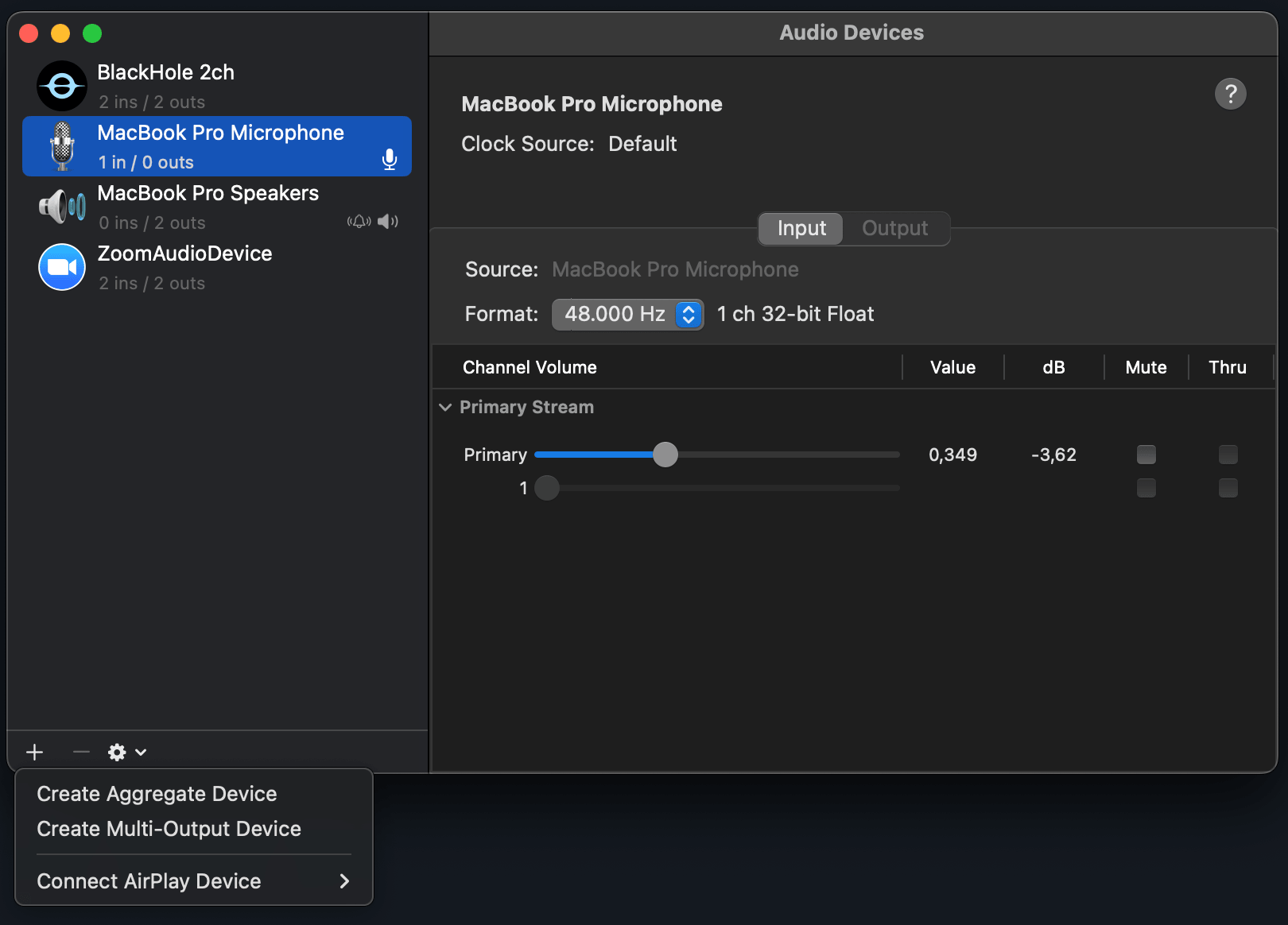Click the channel 1 volume slider knob
Image resolution: width=1288 pixels, height=925 pixels.
pyautogui.click(x=547, y=488)
